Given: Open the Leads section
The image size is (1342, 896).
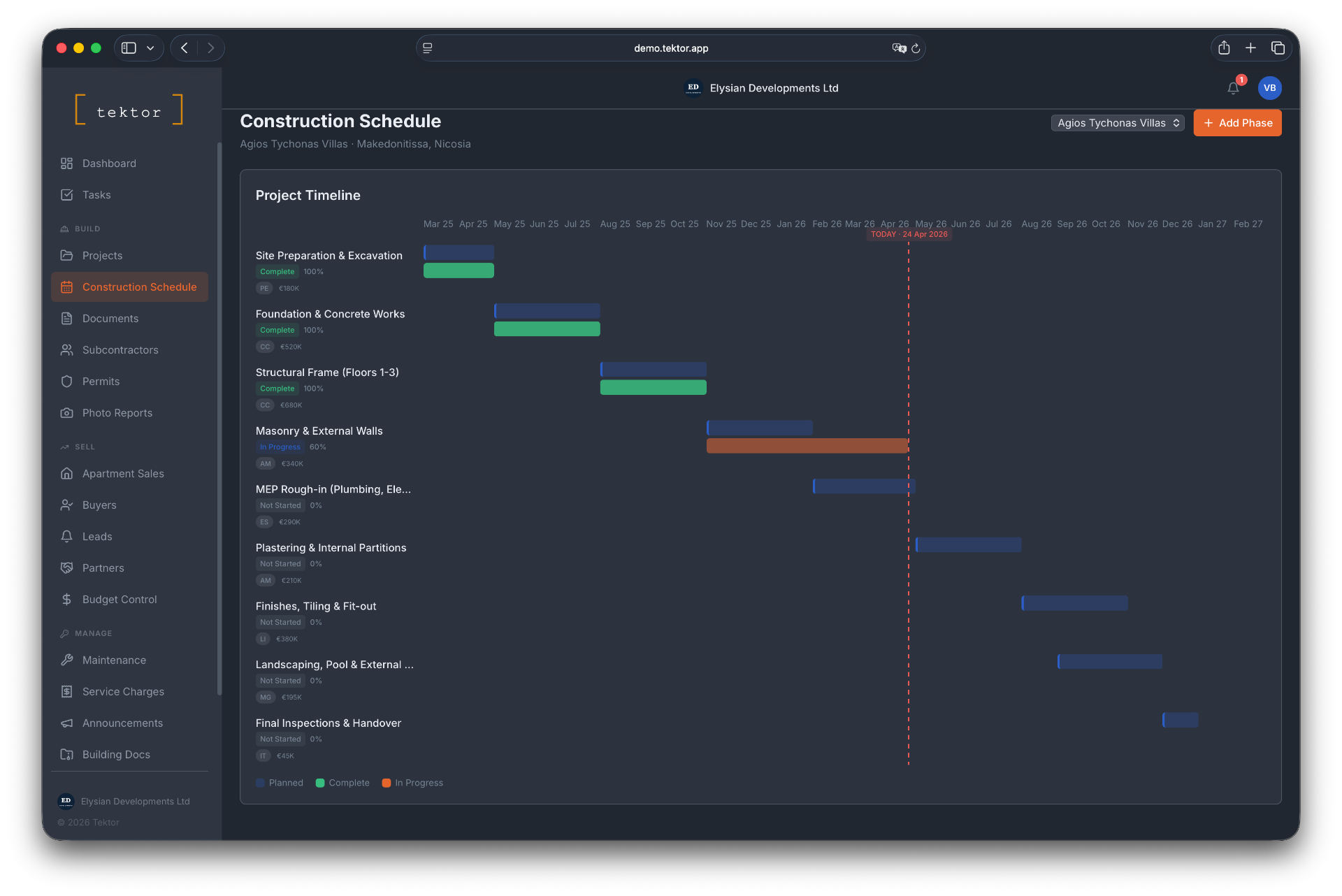Looking at the screenshot, I should [67, 536].
